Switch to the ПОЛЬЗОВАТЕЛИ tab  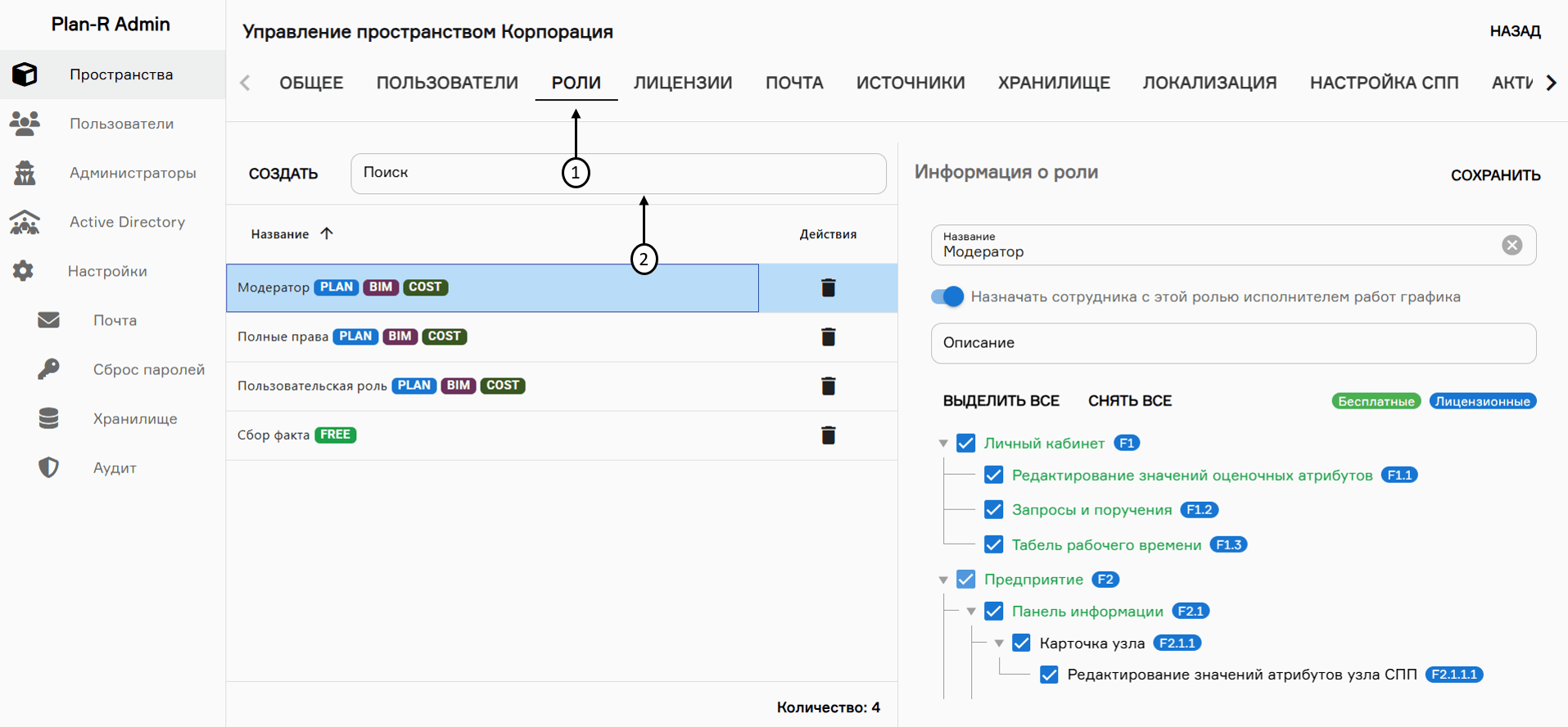click(x=446, y=82)
